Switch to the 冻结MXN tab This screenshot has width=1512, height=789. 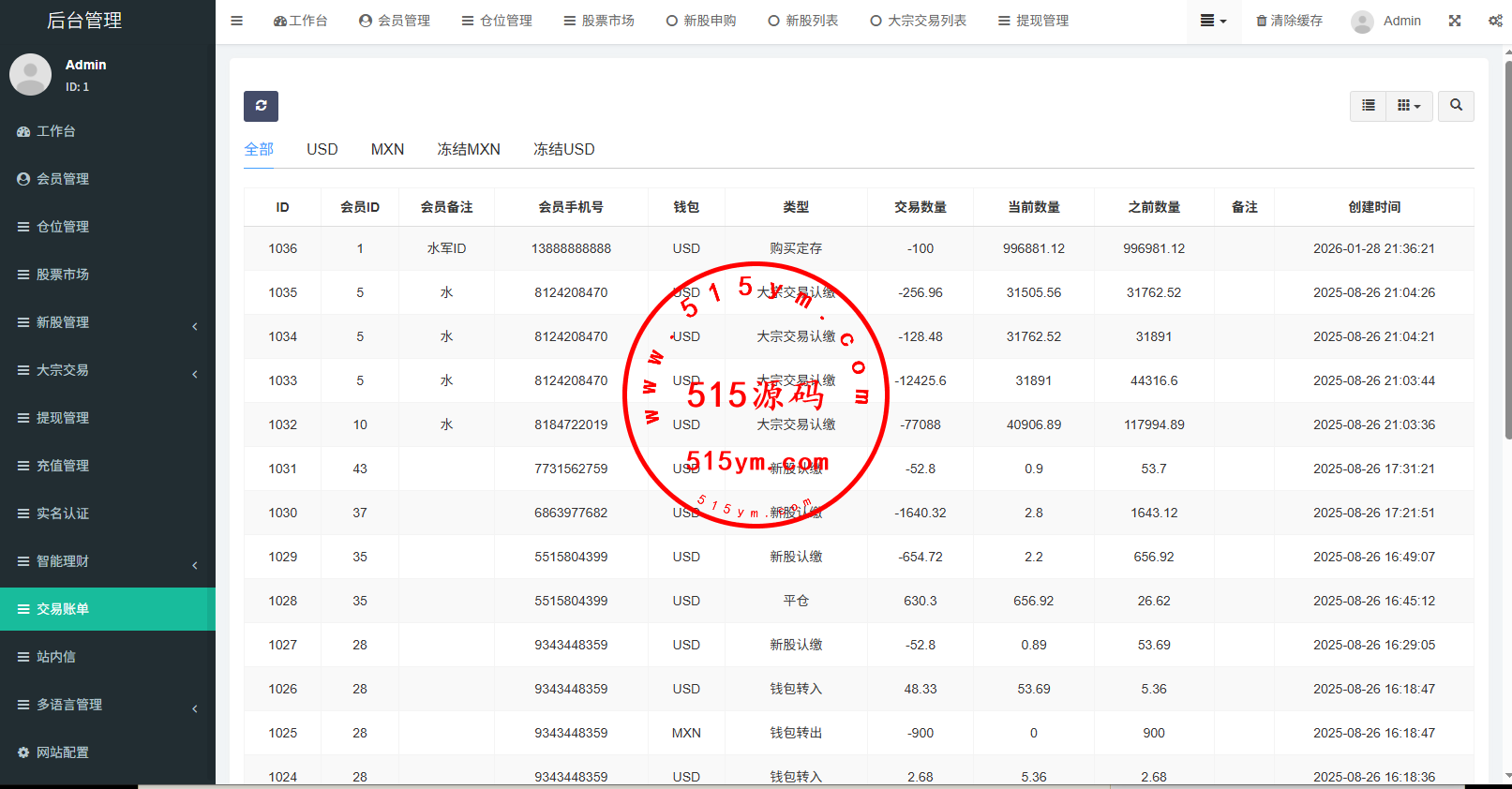click(x=469, y=149)
